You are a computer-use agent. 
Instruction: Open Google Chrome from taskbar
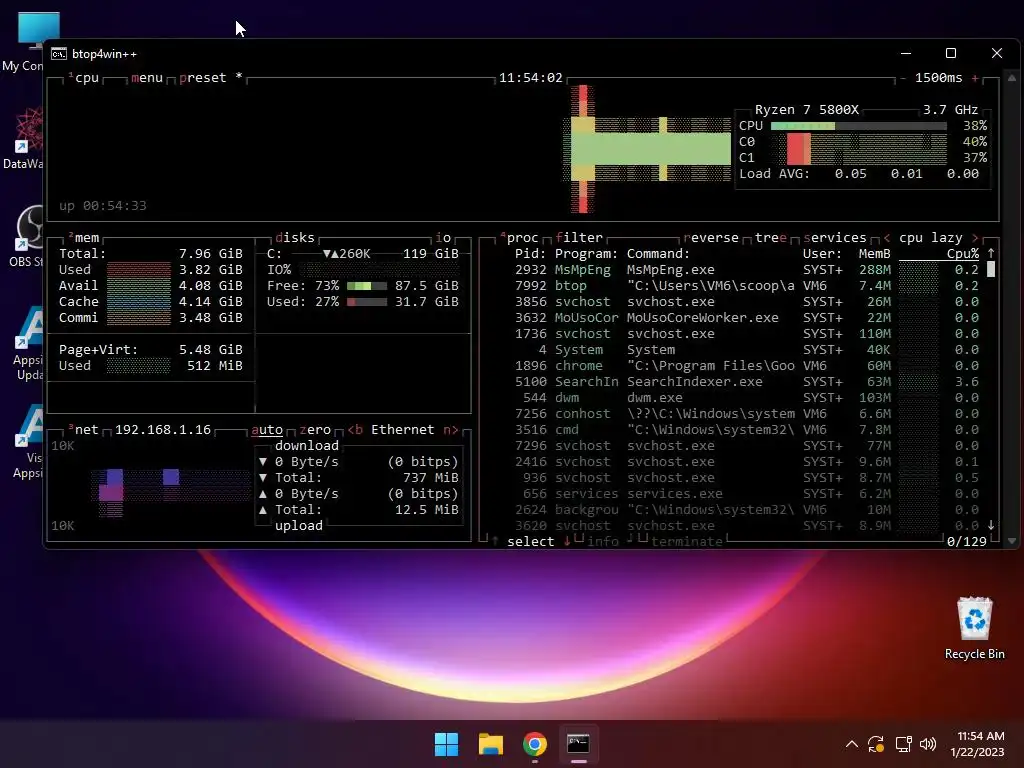(x=535, y=744)
